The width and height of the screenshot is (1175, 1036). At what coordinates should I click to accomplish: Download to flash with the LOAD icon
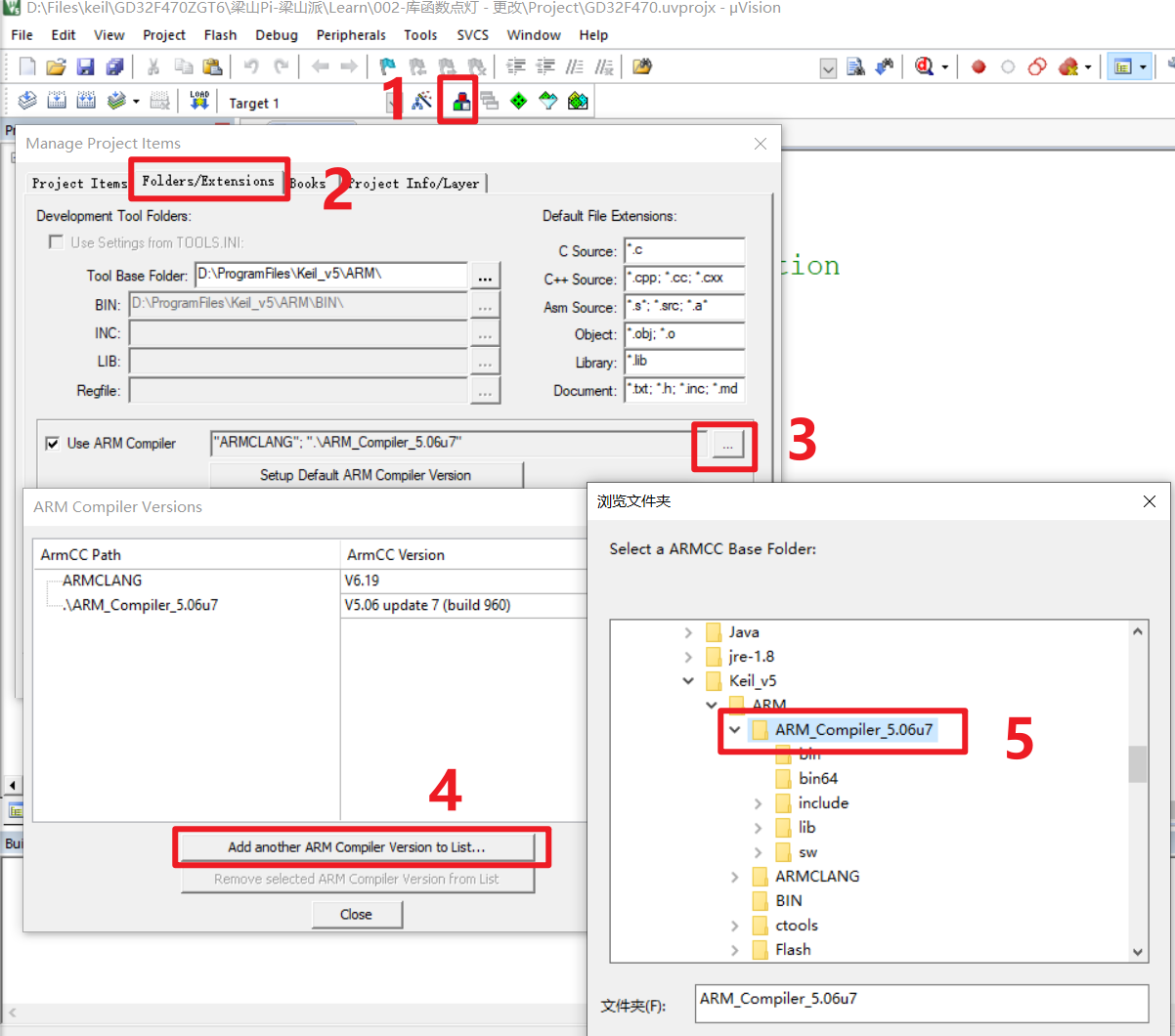pos(199,101)
